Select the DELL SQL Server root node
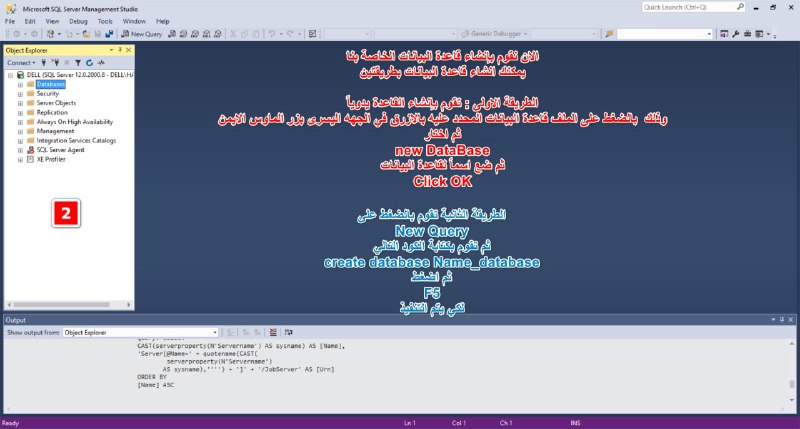800x429 pixels. tap(80, 75)
